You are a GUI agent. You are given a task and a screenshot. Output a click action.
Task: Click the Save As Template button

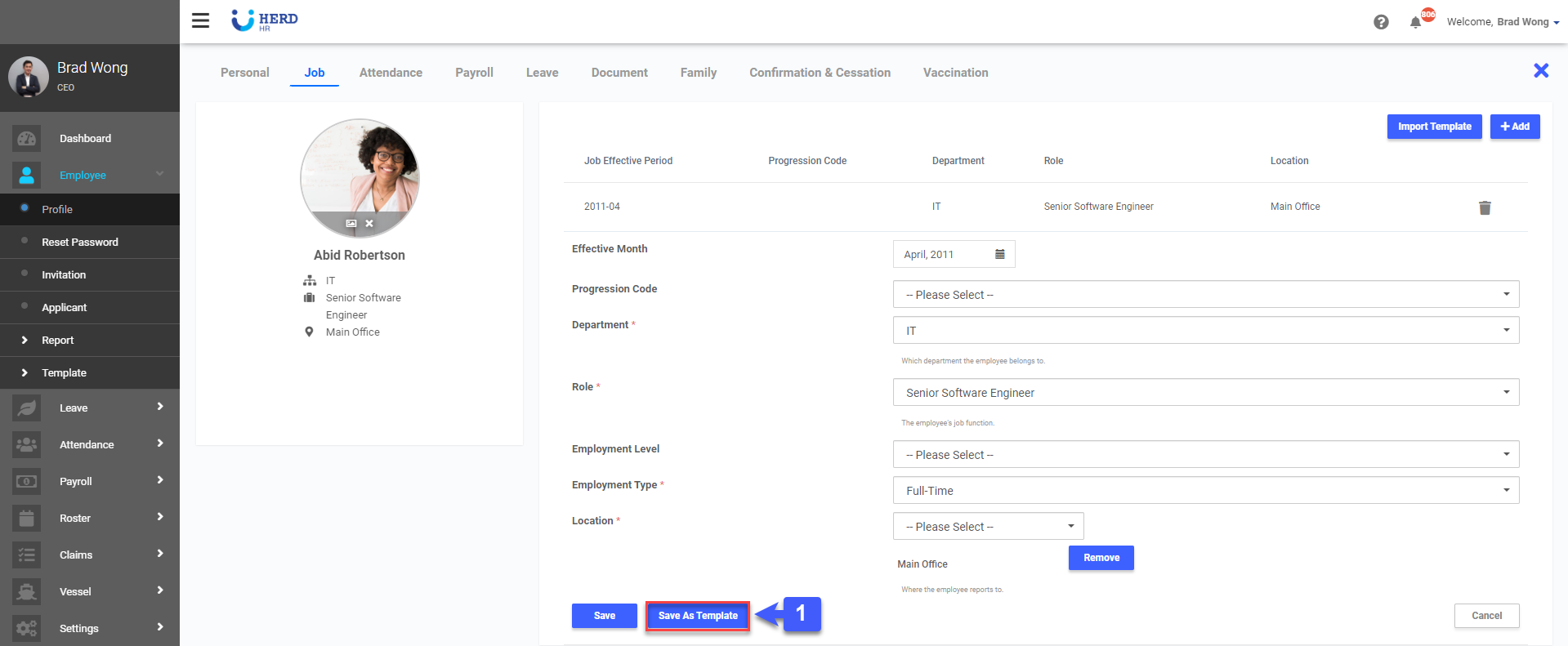pos(698,616)
